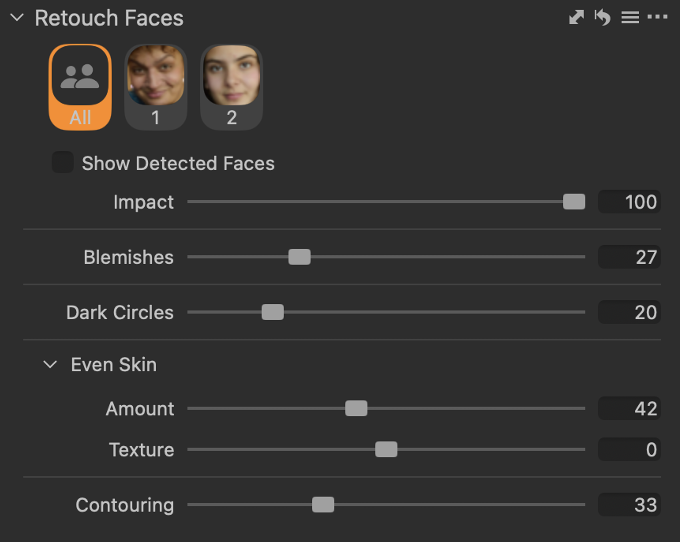The image size is (680, 542).
Task: Click the Texture slider handle
Action: pyautogui.click(x=386, y=449)
